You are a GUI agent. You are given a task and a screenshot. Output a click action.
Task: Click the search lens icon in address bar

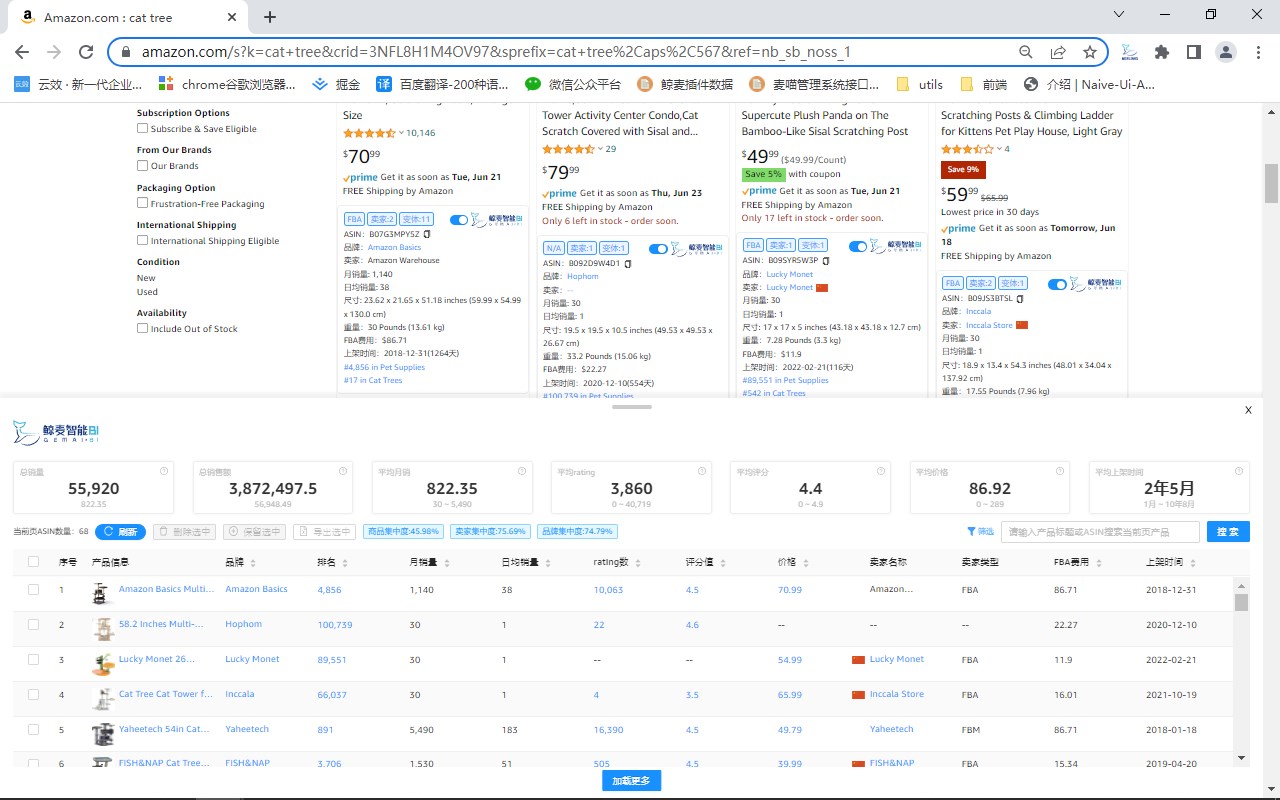[x=1026, y=52]
